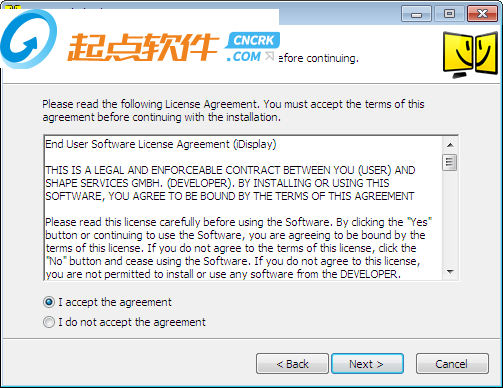
Task: Return to previous page with < Back
Action: coord(292,364)
